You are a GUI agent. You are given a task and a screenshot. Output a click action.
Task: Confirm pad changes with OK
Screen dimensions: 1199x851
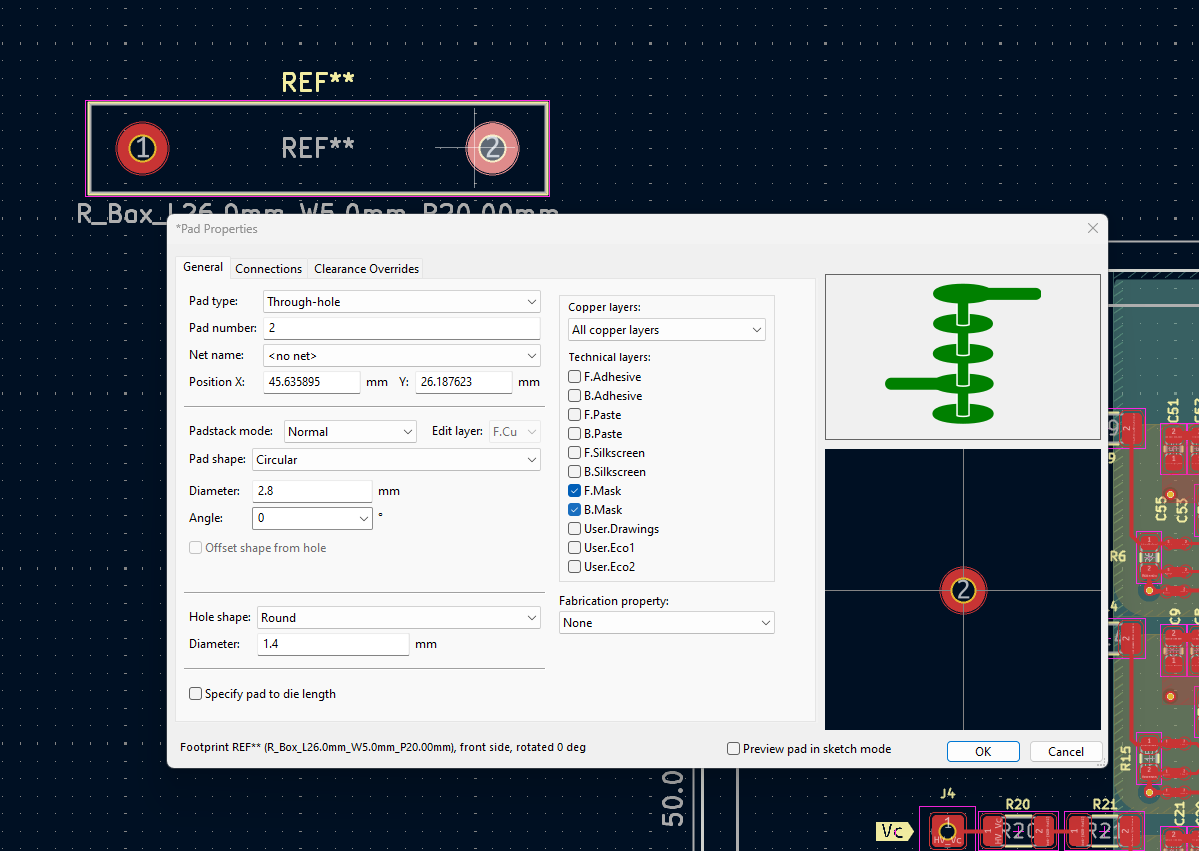[x=983, y=752]
